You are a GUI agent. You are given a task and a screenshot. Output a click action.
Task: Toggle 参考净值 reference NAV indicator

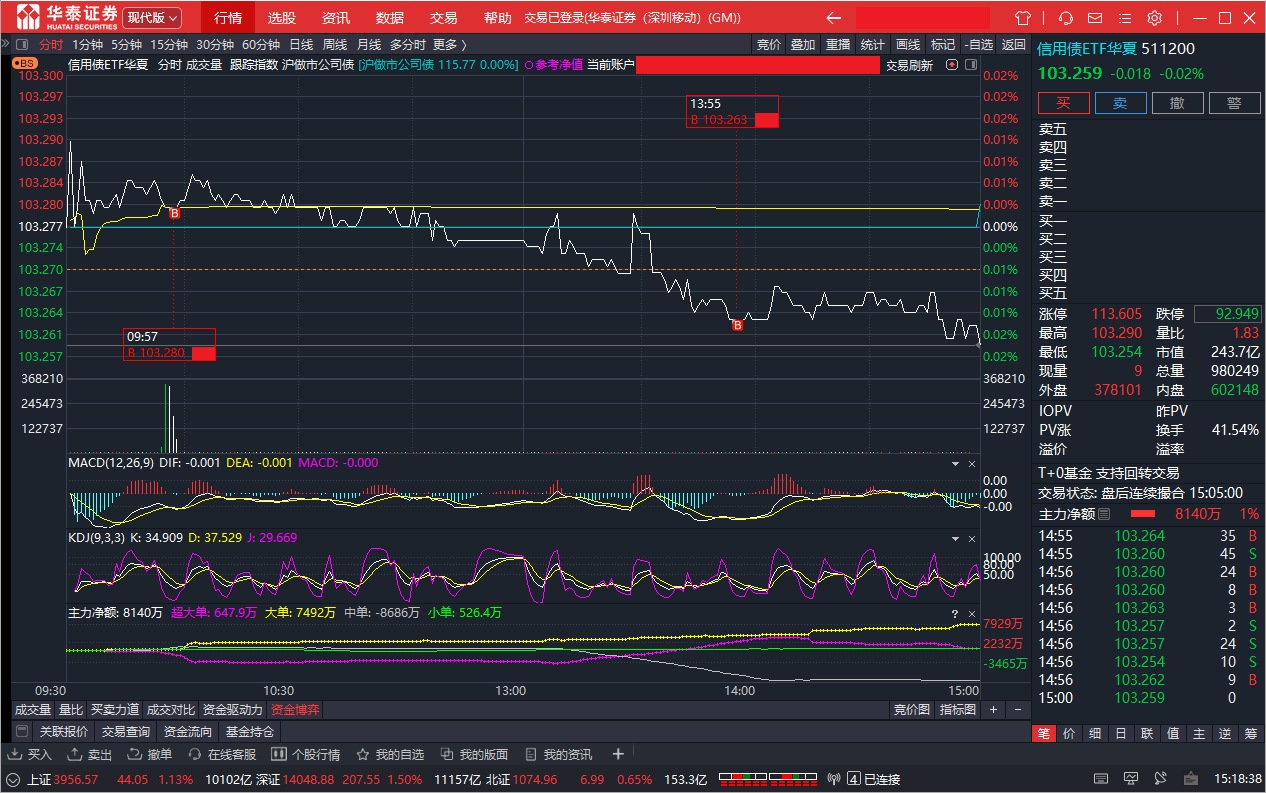click(x=554, y=65)
